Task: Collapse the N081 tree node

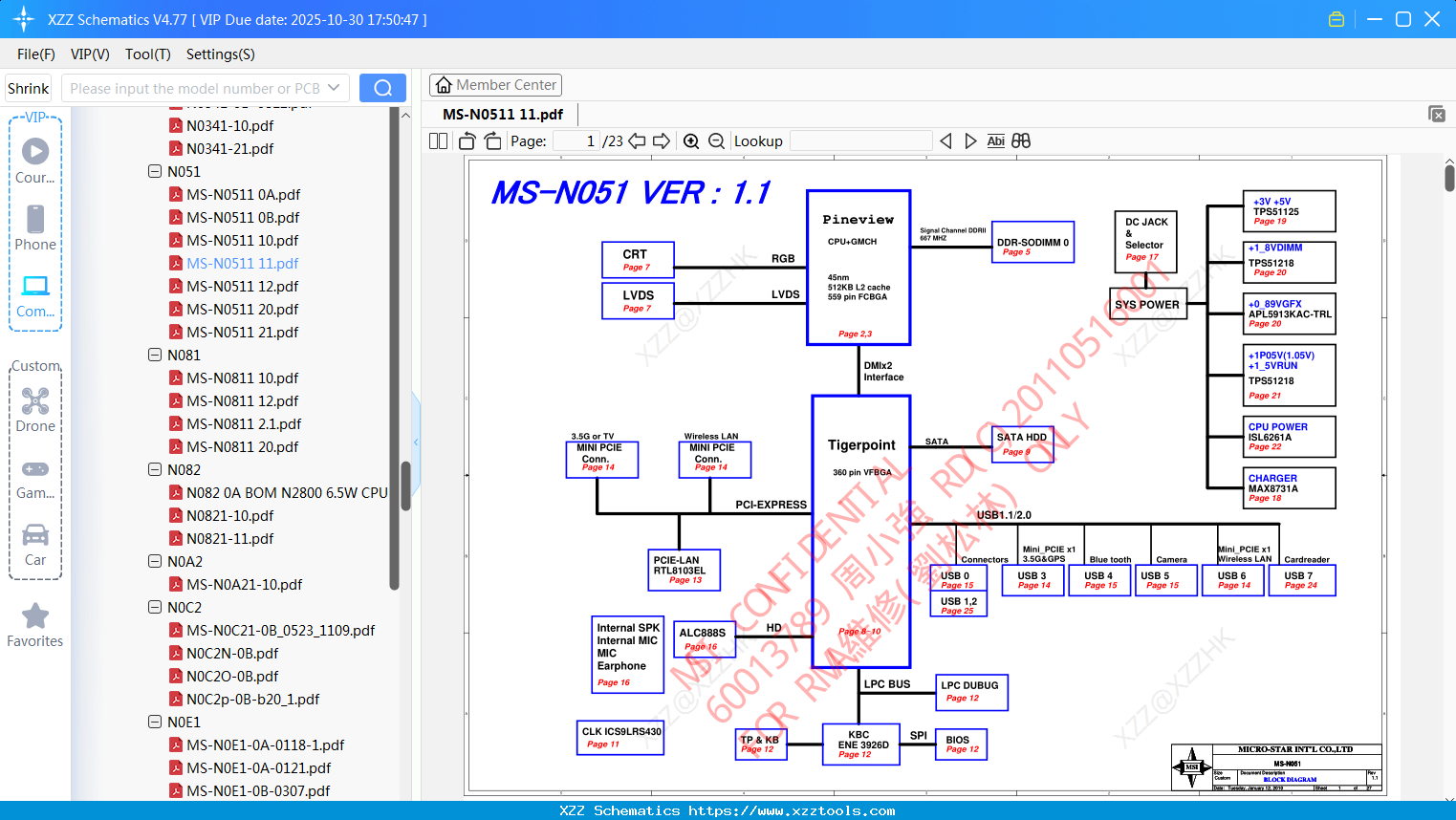Action: point(155,355)
